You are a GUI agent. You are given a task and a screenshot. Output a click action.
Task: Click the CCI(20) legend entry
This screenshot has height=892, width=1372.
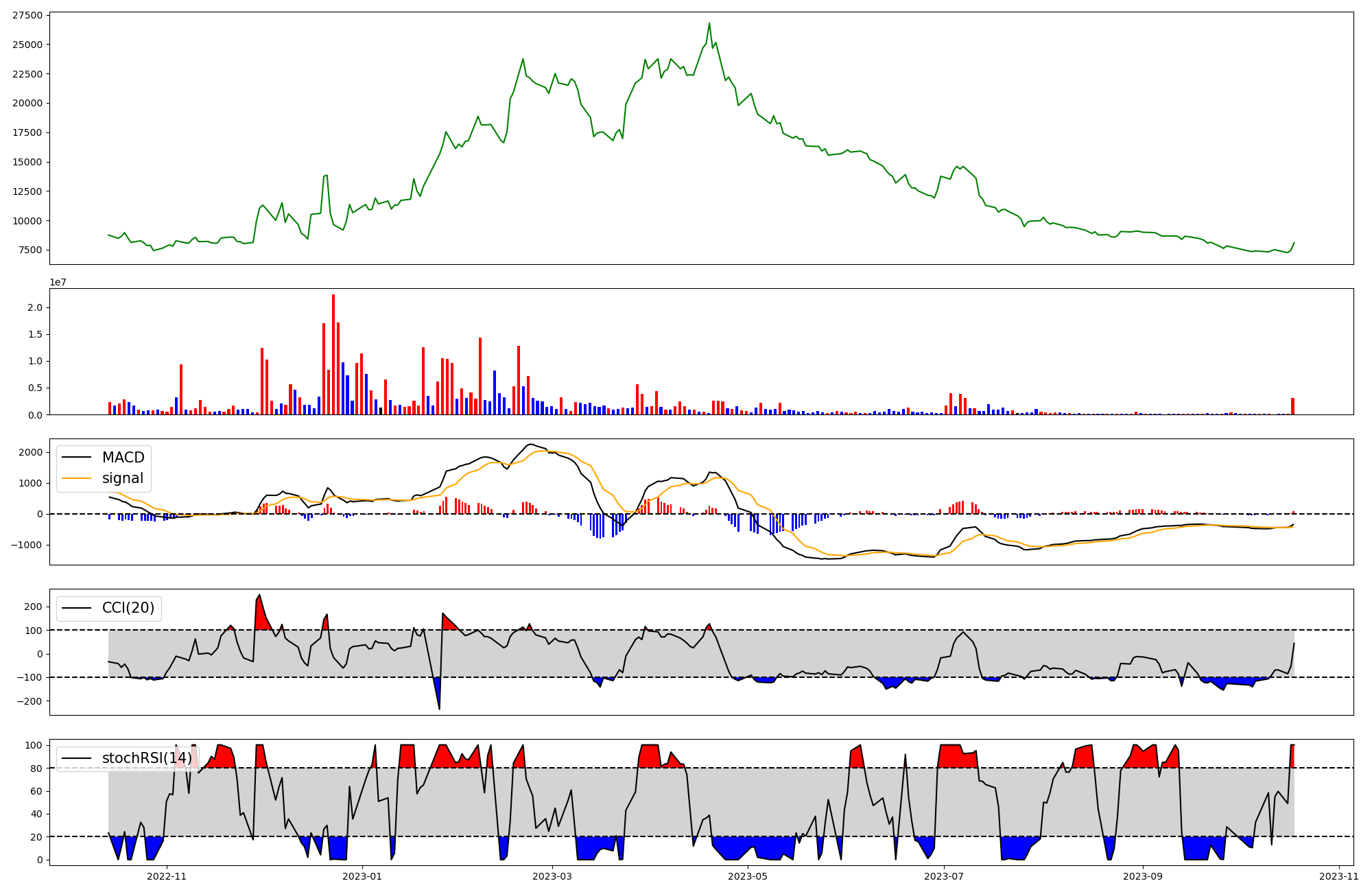(128, 608)
